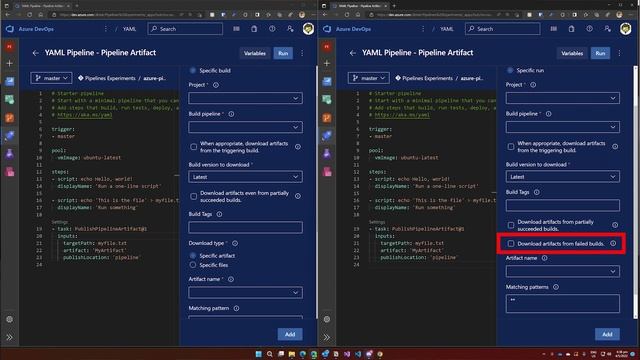Image resolution: width=640 pixels, height=360 pixels.
Task: Open Marketplace shopping bag icon in right window
Action: pos(571,29)
